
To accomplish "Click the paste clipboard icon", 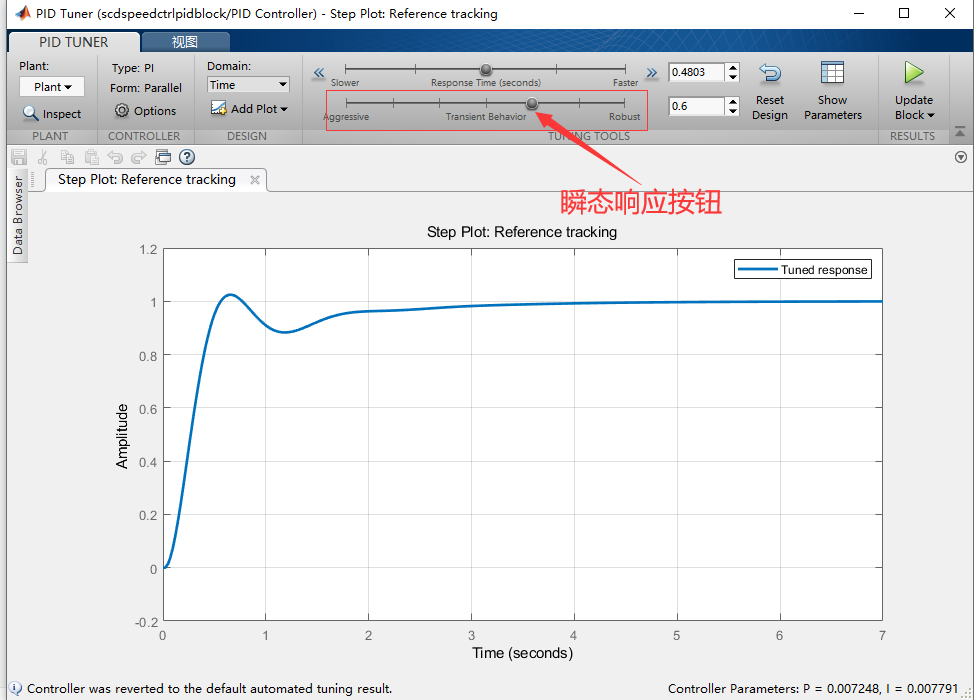I will point(91,157).
